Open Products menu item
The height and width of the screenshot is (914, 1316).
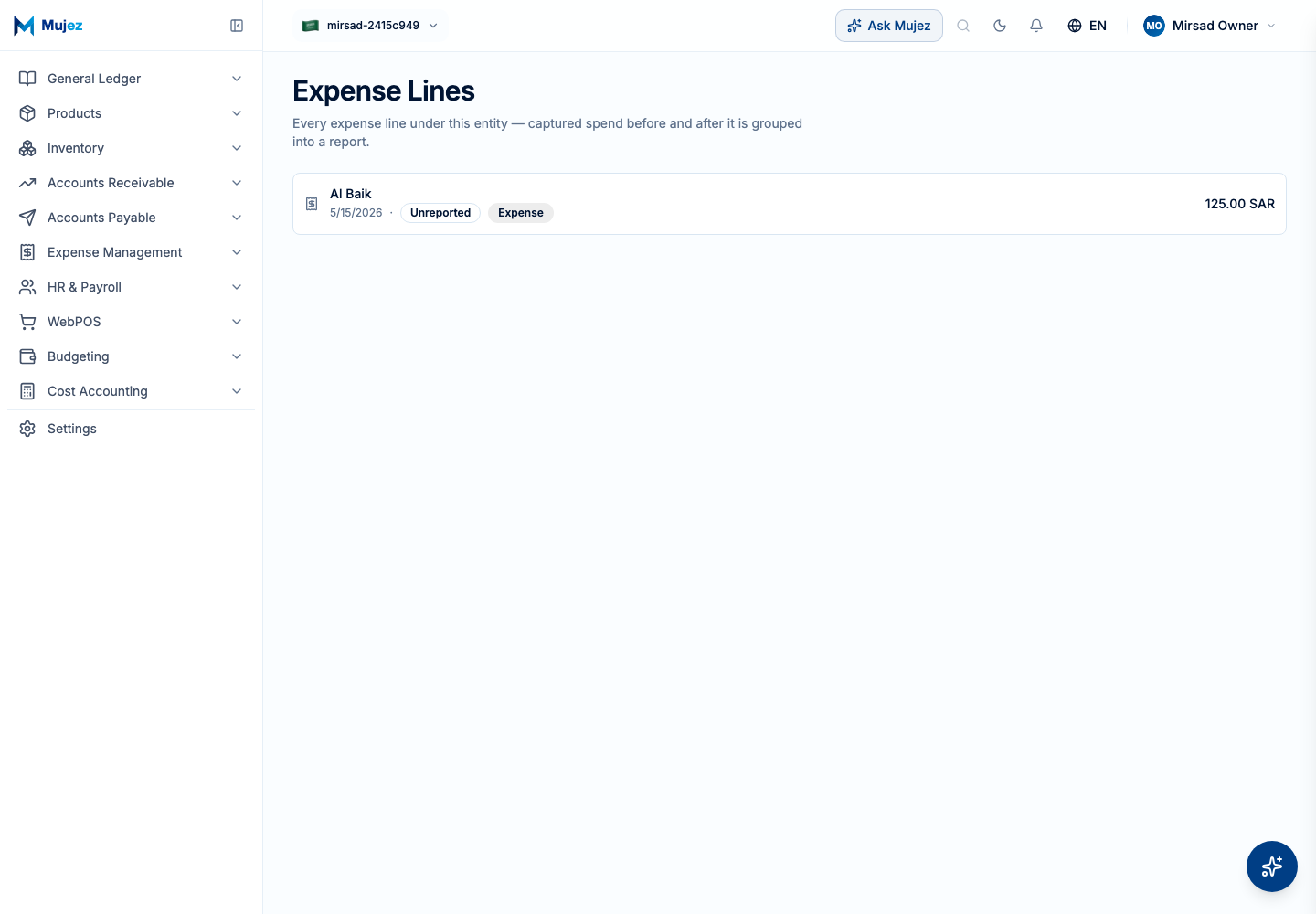coord(131,113)
